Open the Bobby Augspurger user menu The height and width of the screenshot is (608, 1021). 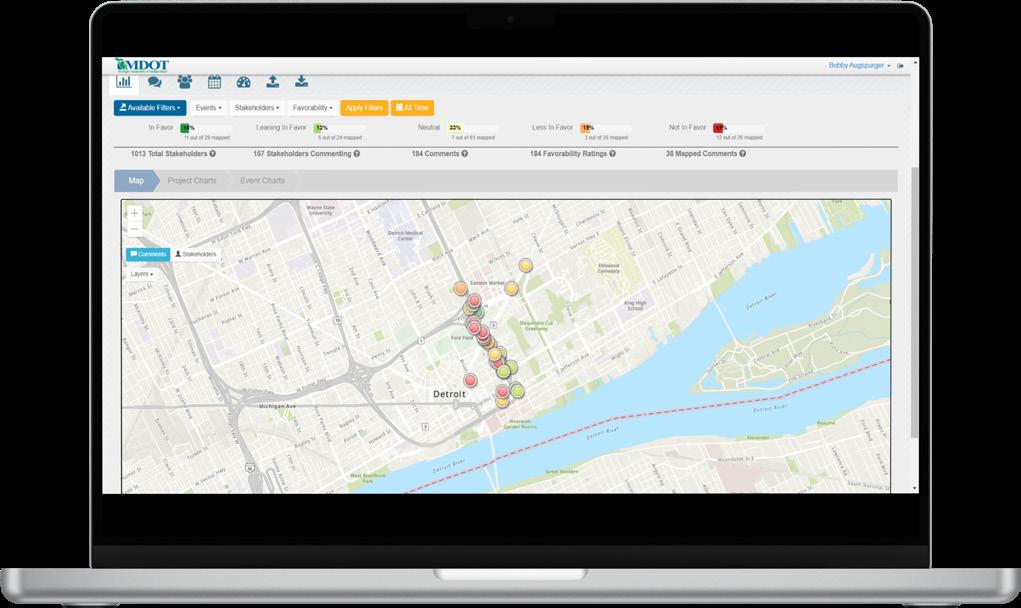pyautogui.click(x=860, y=66)
